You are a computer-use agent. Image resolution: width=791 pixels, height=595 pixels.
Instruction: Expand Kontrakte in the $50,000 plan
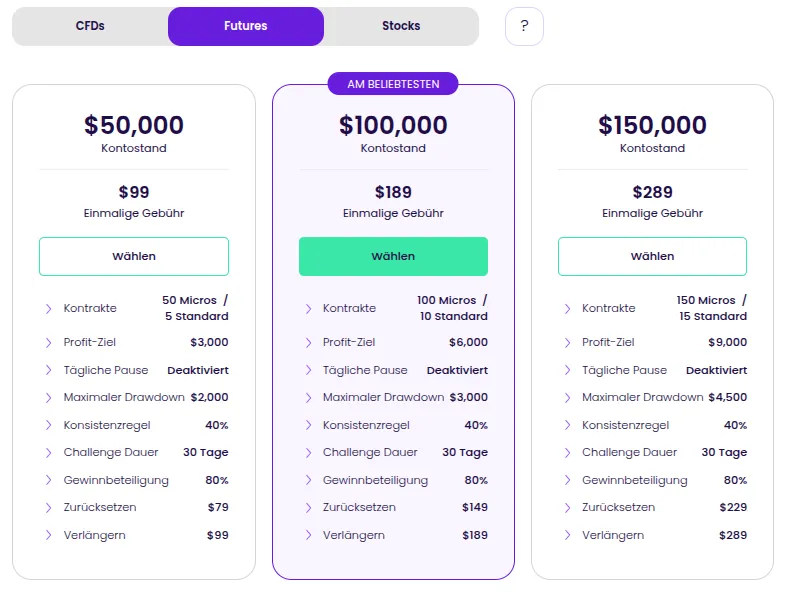coord(48,309)
